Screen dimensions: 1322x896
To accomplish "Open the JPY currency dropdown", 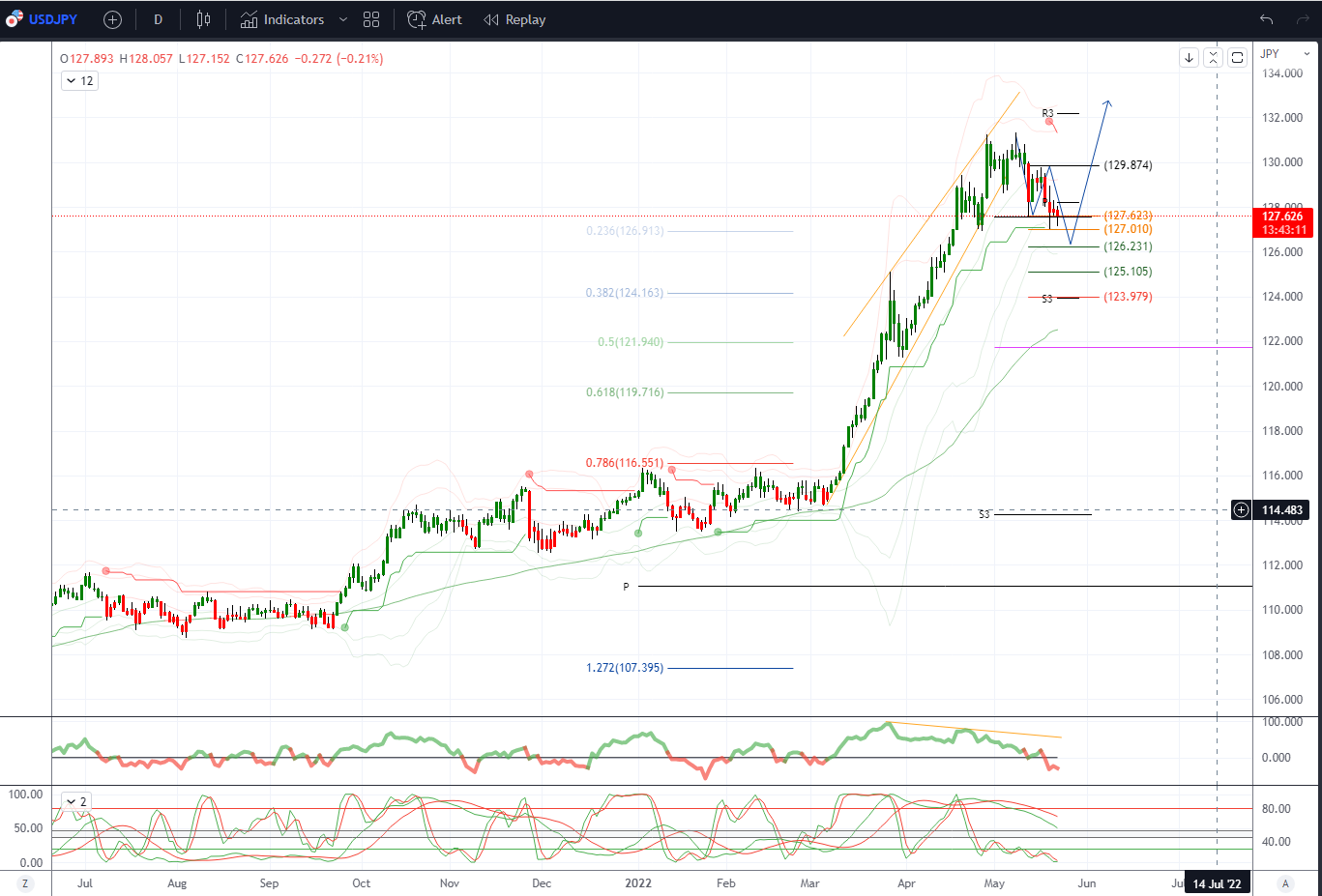I will tap(1285, 54).
